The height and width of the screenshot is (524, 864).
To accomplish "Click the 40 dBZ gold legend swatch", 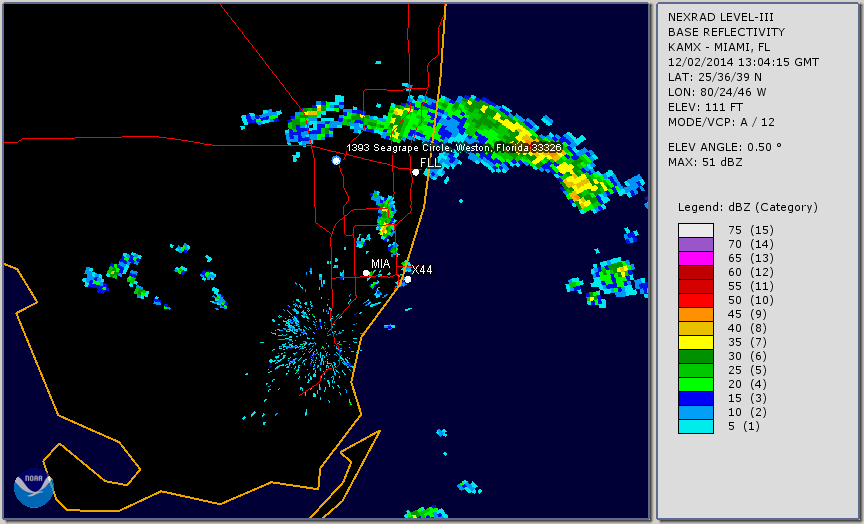I will (x=696, y=328).
